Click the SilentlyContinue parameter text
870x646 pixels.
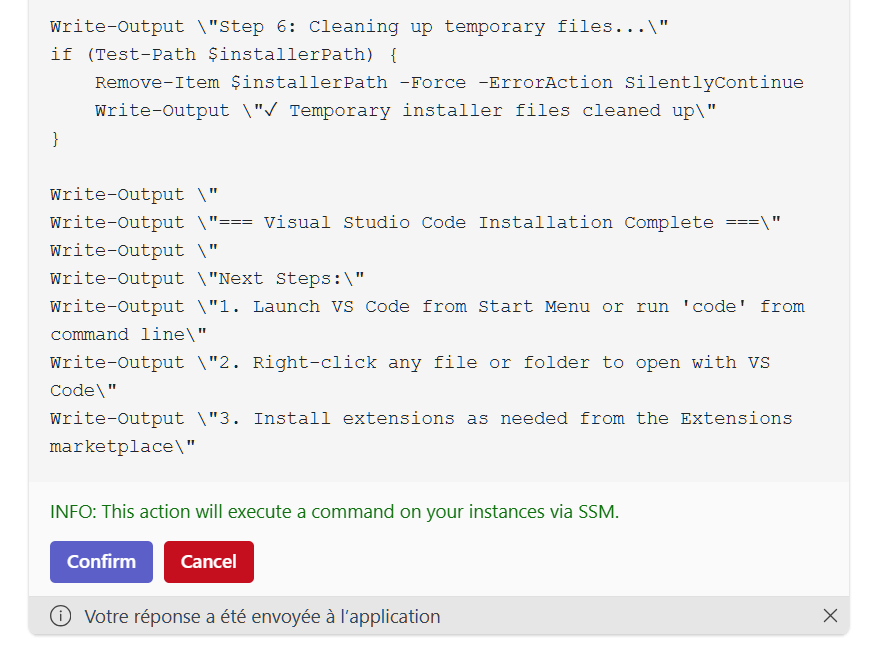point(712,82)
